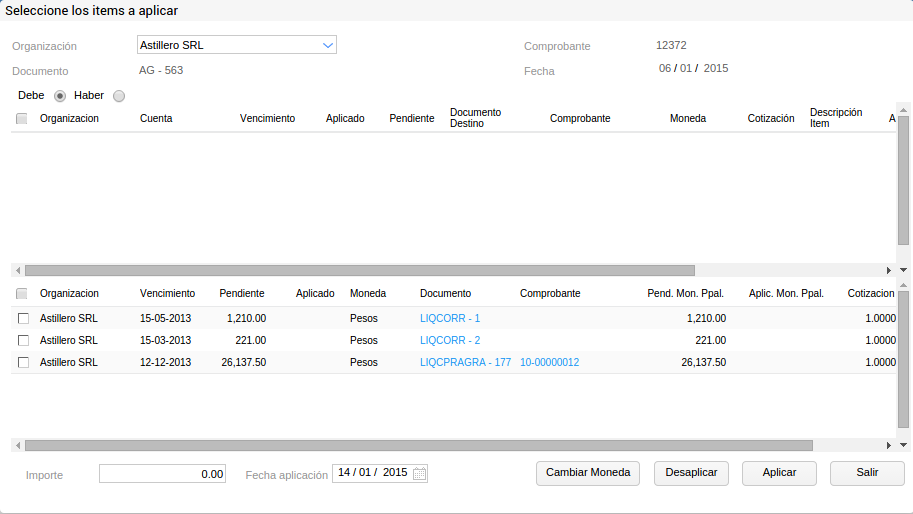Screen dimensions: 913x514
Task: Open the LIQCORR - 2 document link
Action: 450,340
